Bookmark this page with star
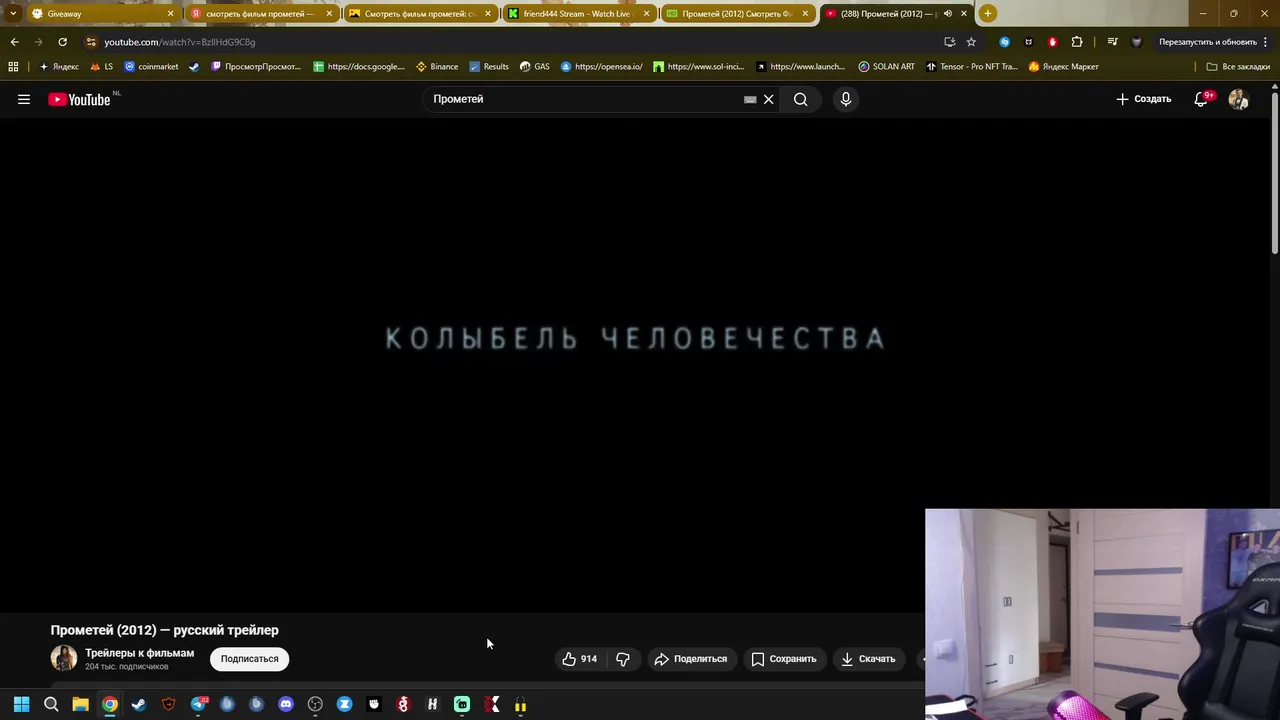 click(x=971, y=42)
